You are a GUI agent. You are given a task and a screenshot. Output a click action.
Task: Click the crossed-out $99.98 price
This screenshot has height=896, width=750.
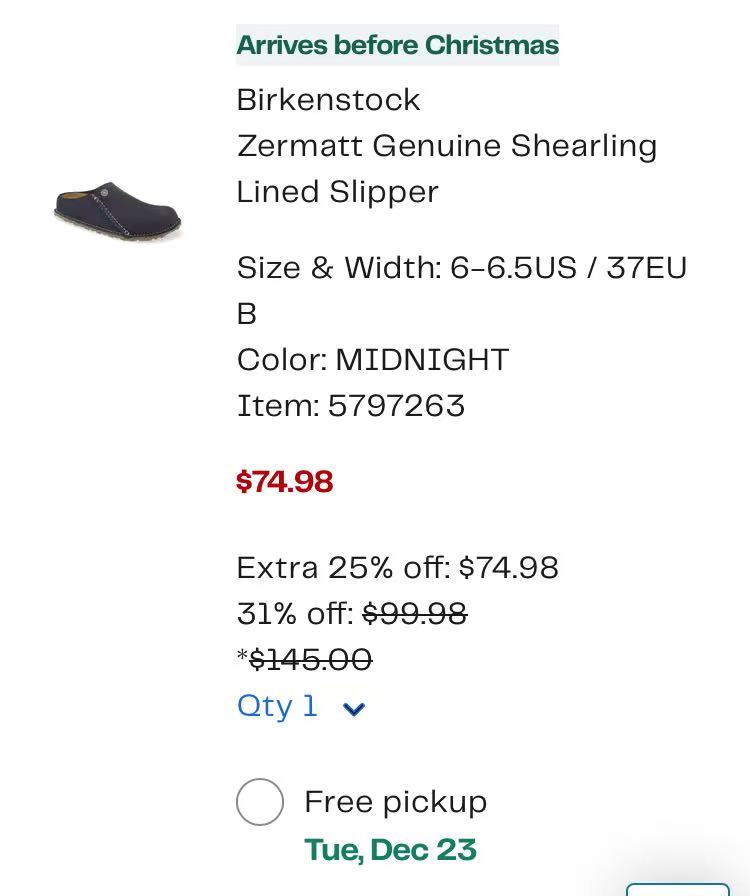[415, 614]
